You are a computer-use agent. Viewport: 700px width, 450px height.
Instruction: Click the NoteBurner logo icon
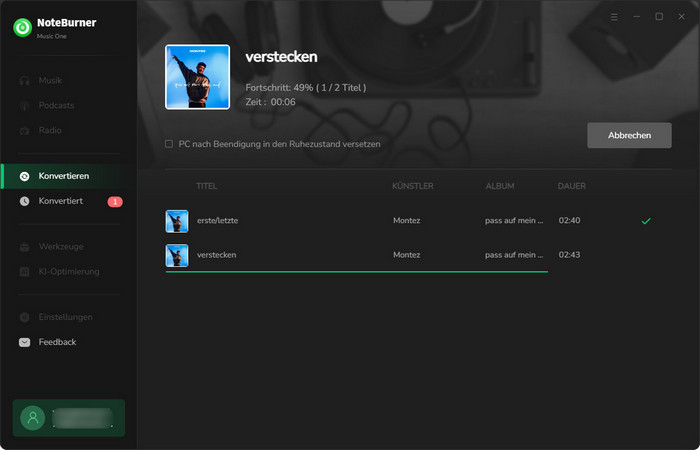pyautogui.click(x=22, y=28)
